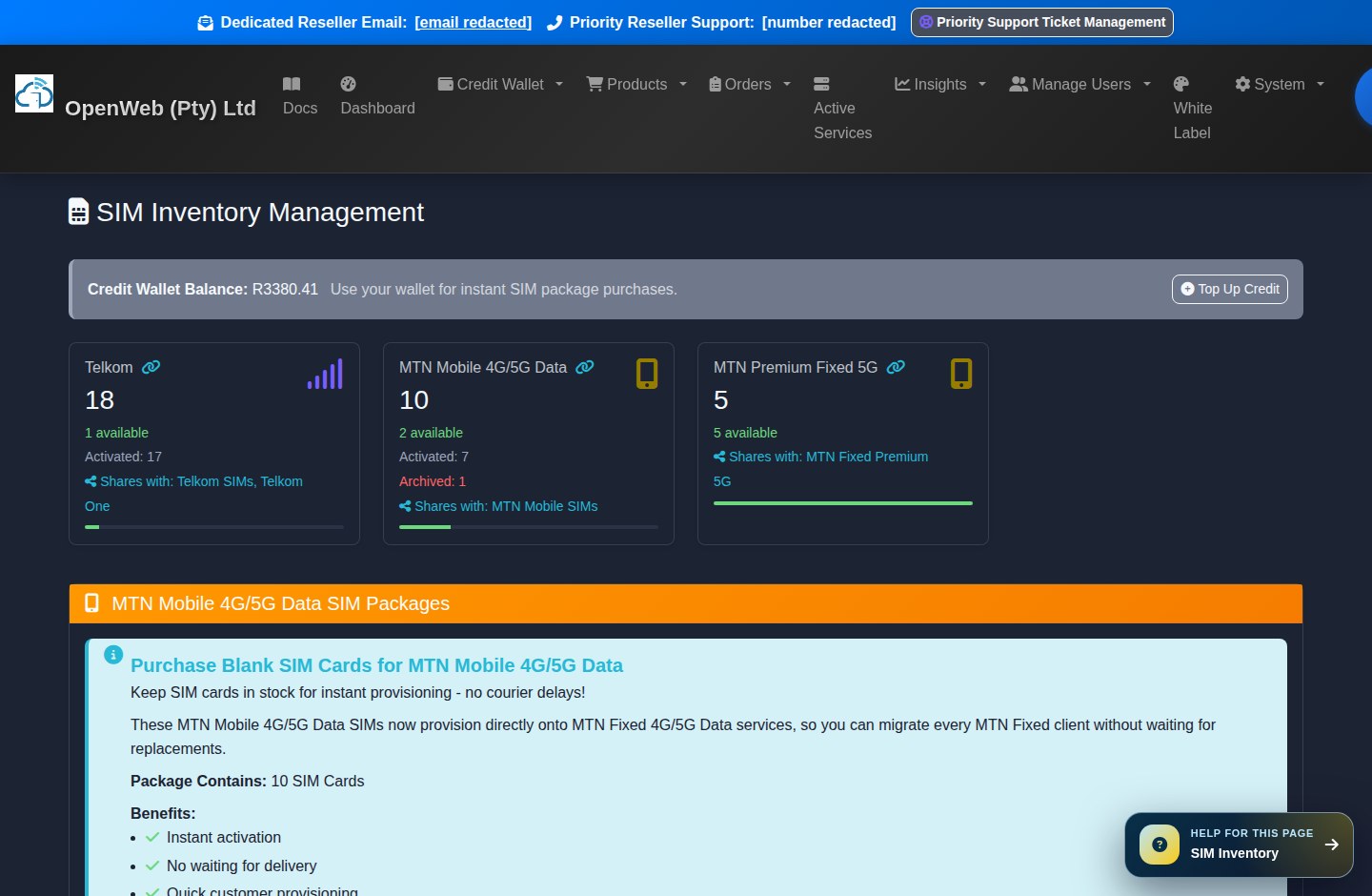Click link icon beside MTN Mobile 4G/5G Data

585,367
